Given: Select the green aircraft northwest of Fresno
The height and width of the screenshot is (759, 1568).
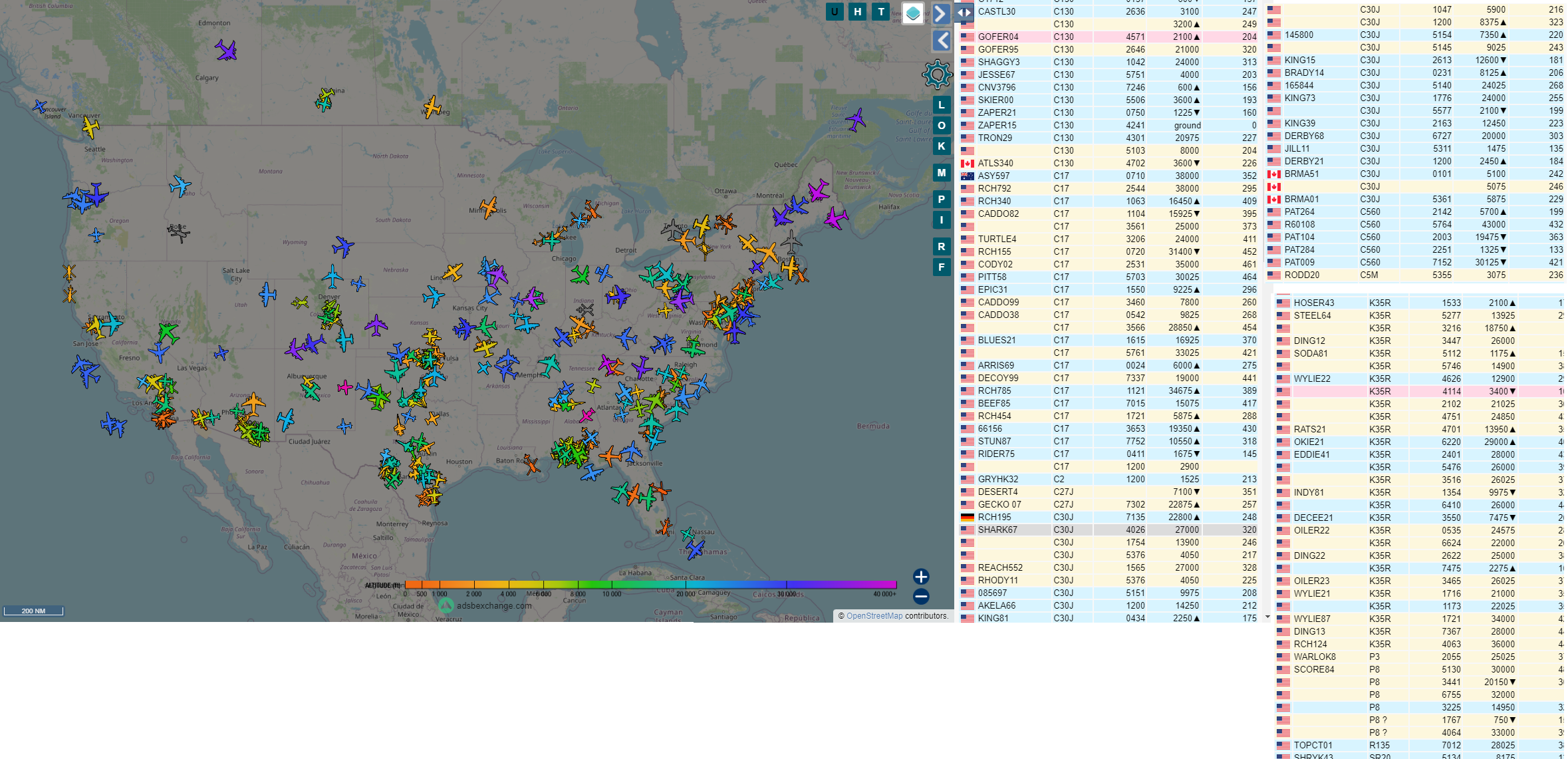Looking at the screenshot, I should [x=168, y=331].
